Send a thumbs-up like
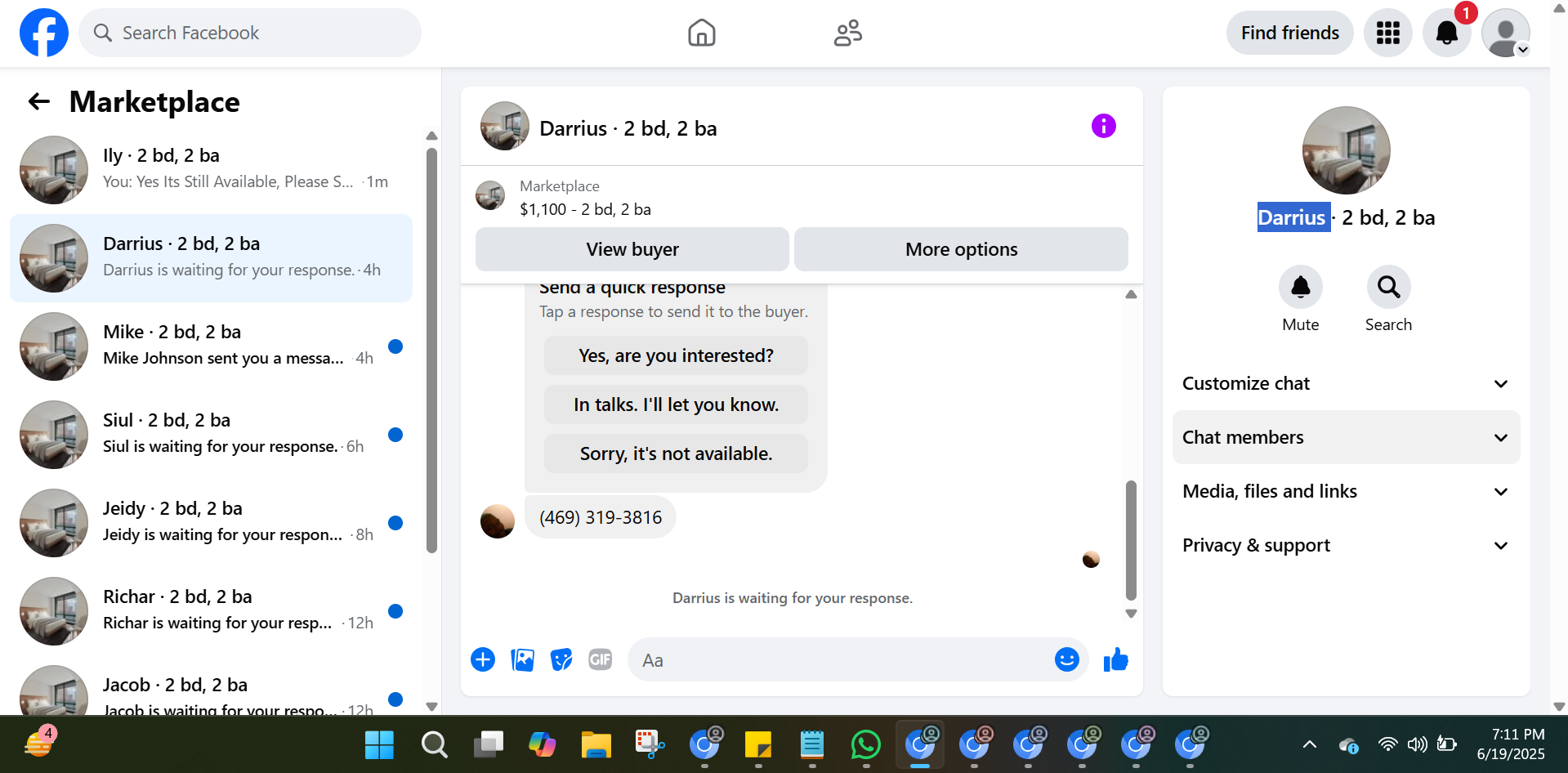Screen dimensions: 1568x773 coord(1116,659)
